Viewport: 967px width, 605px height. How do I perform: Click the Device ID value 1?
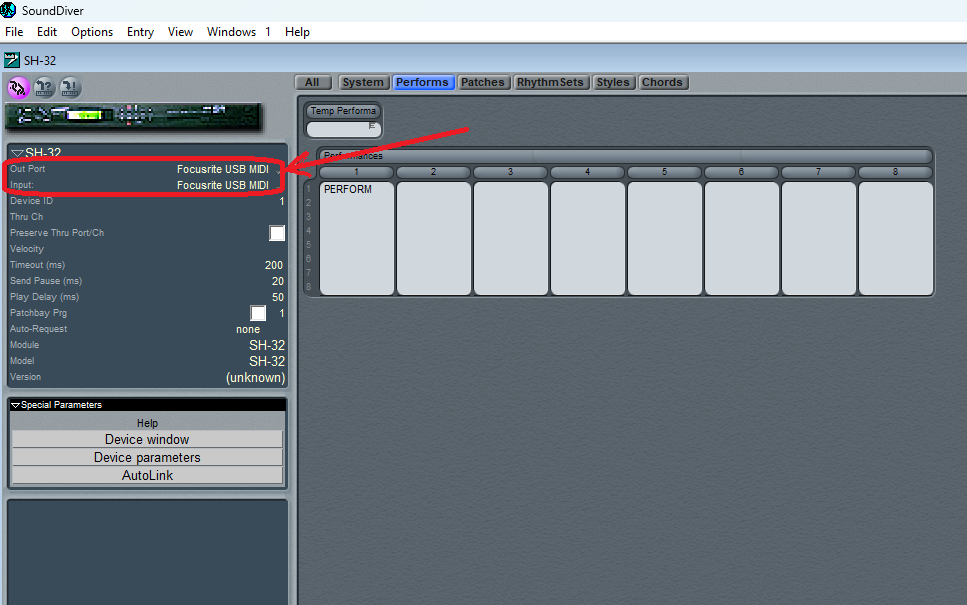point(282,201)
